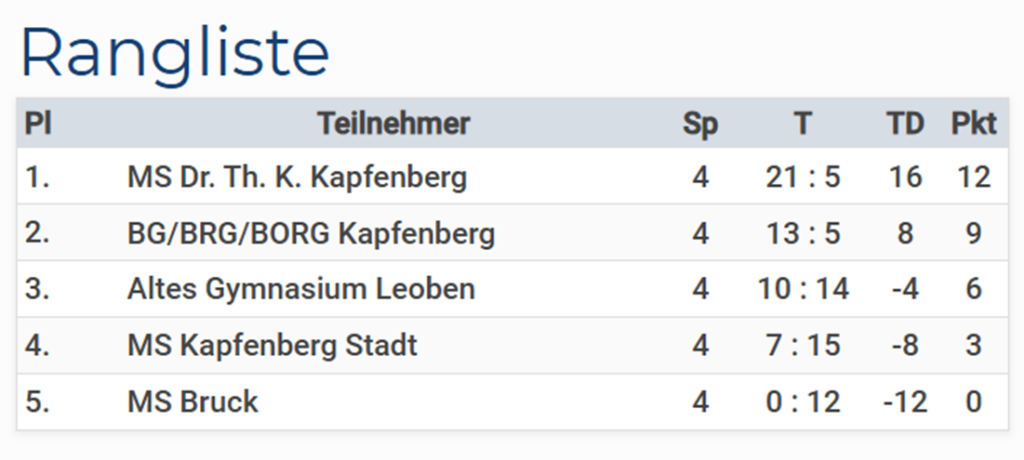Select the 7 : 15 goals cell

803,346
